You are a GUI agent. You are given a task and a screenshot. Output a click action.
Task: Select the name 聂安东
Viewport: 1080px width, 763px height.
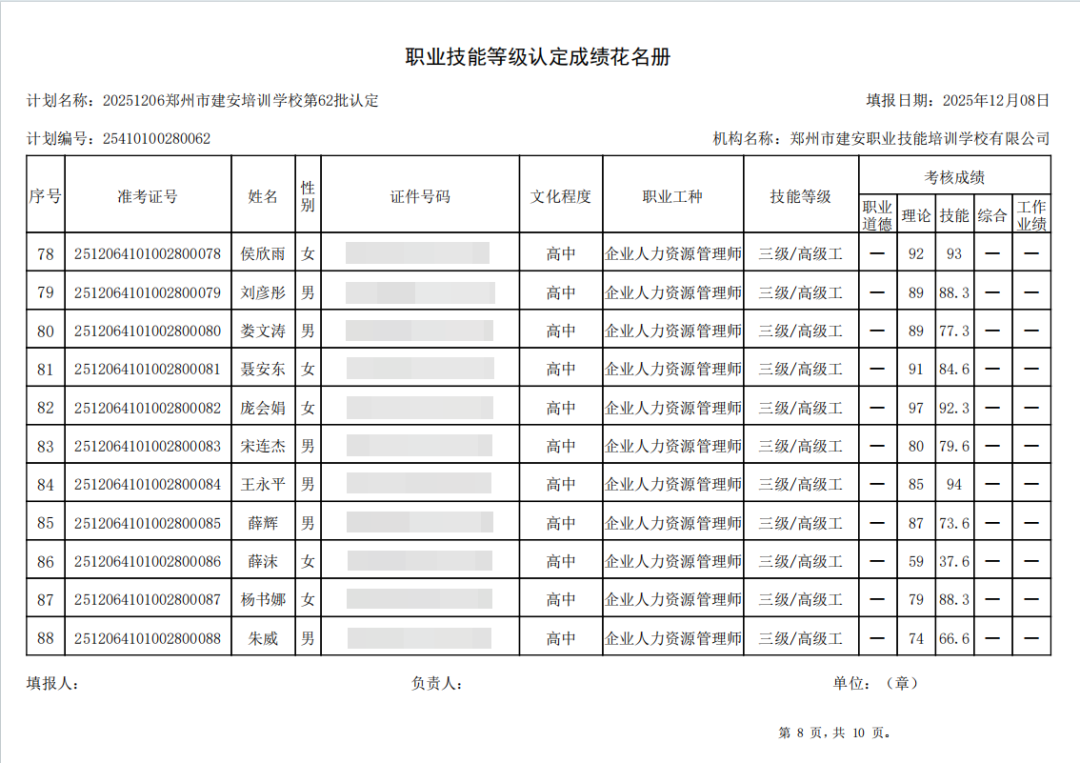[x=263, y=369]
